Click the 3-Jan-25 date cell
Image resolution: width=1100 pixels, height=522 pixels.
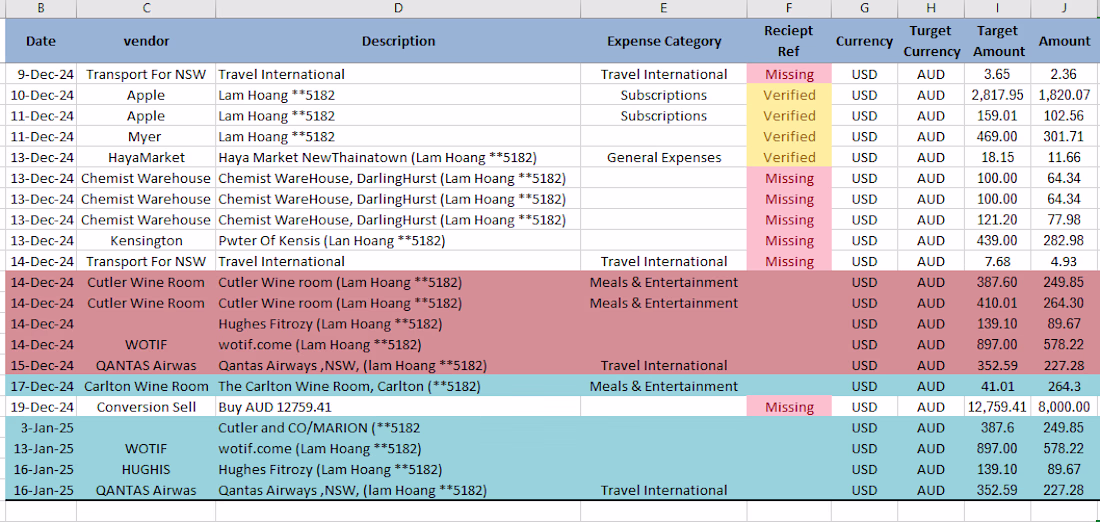(41, 427)
